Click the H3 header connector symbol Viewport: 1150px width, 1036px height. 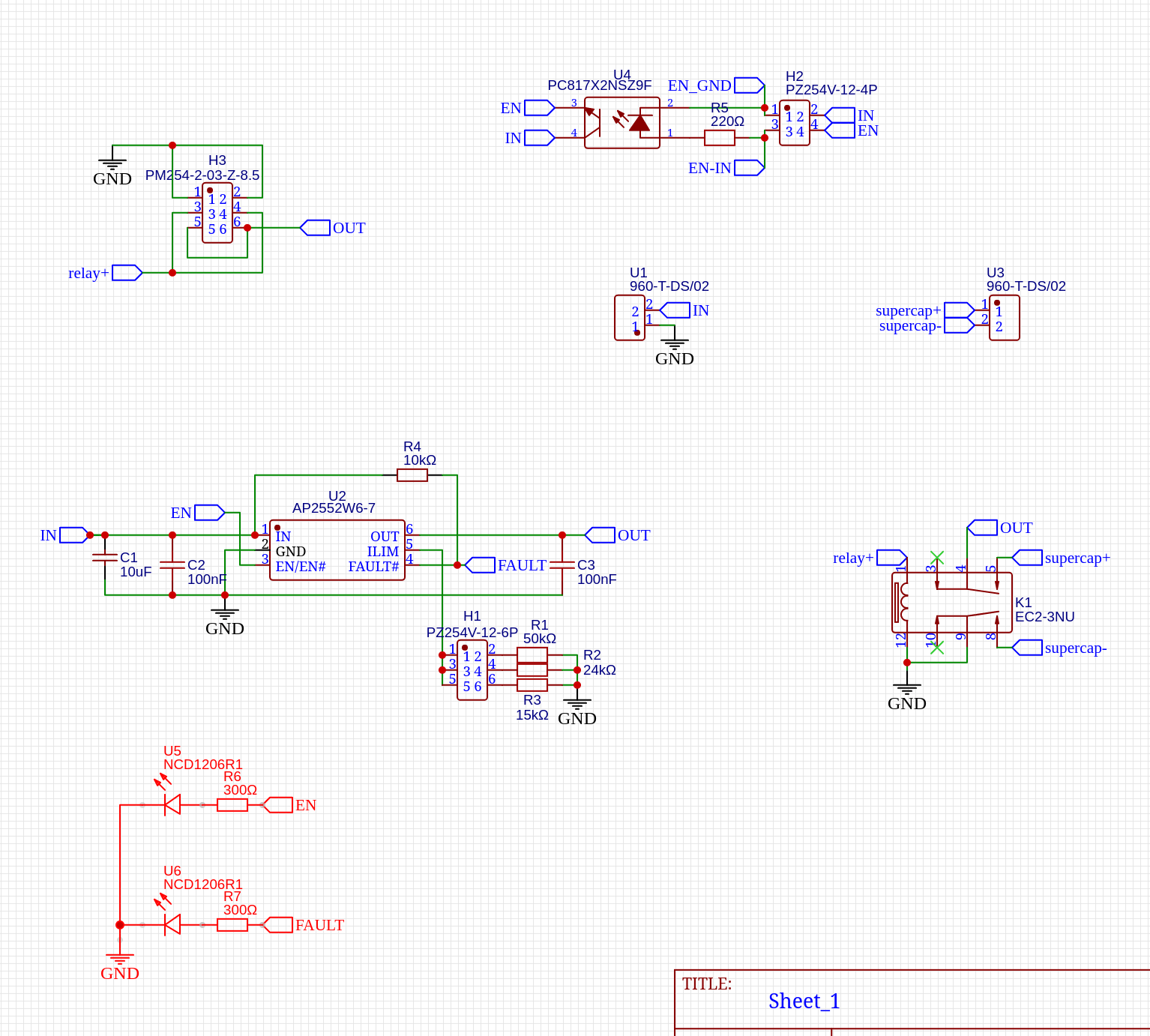[217, 213]
